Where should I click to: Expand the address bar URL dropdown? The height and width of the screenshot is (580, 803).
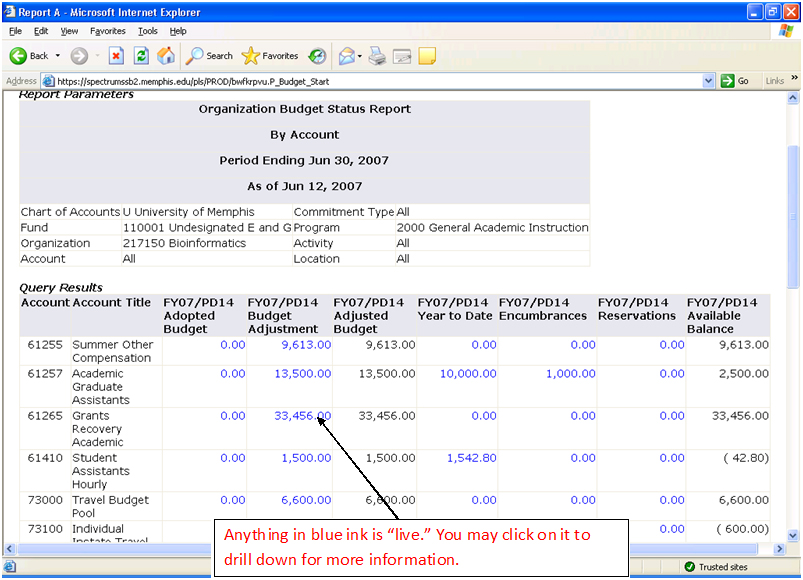click(x=709, y=81)
